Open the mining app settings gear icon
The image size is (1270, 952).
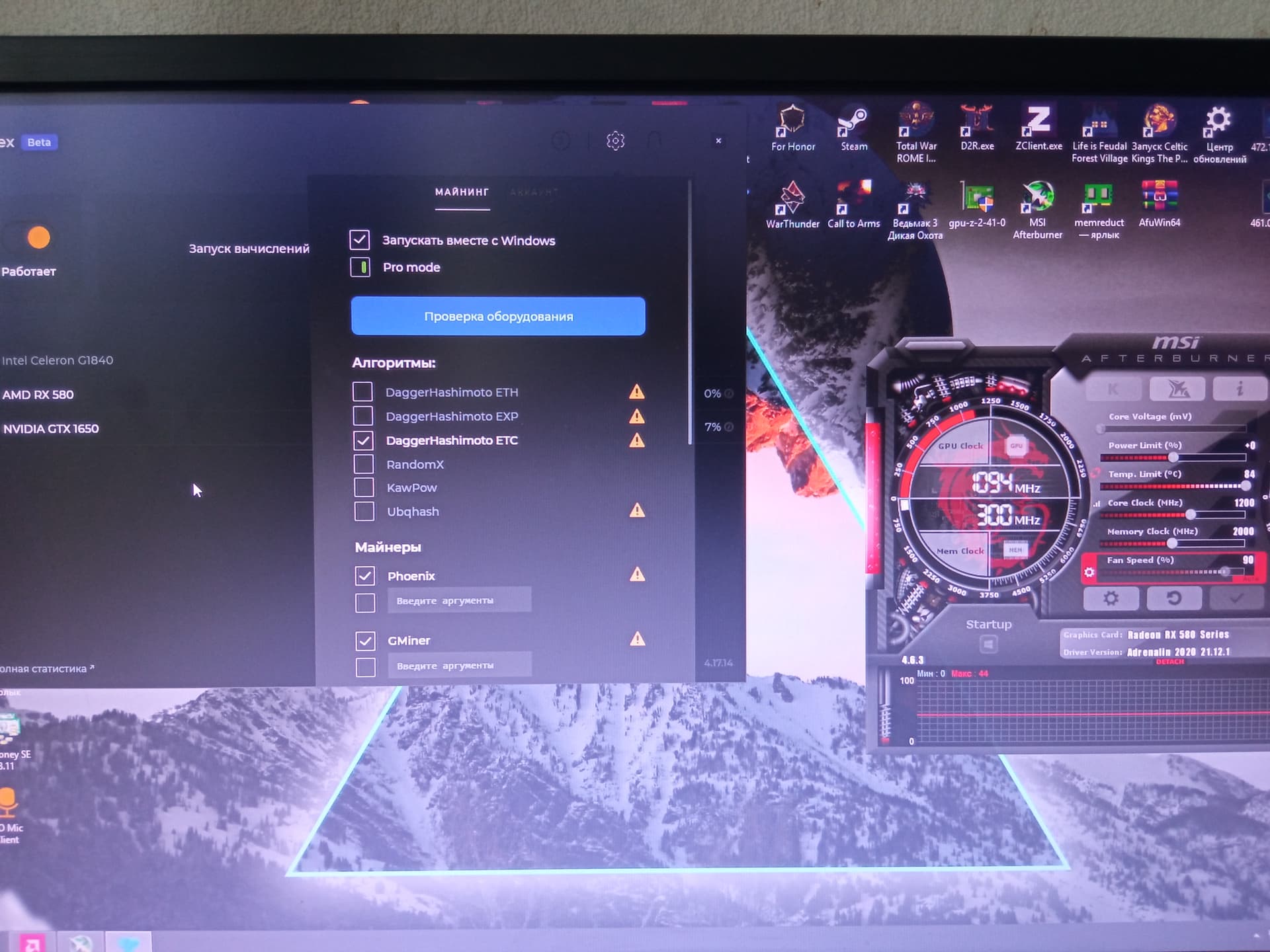(615, 141)
